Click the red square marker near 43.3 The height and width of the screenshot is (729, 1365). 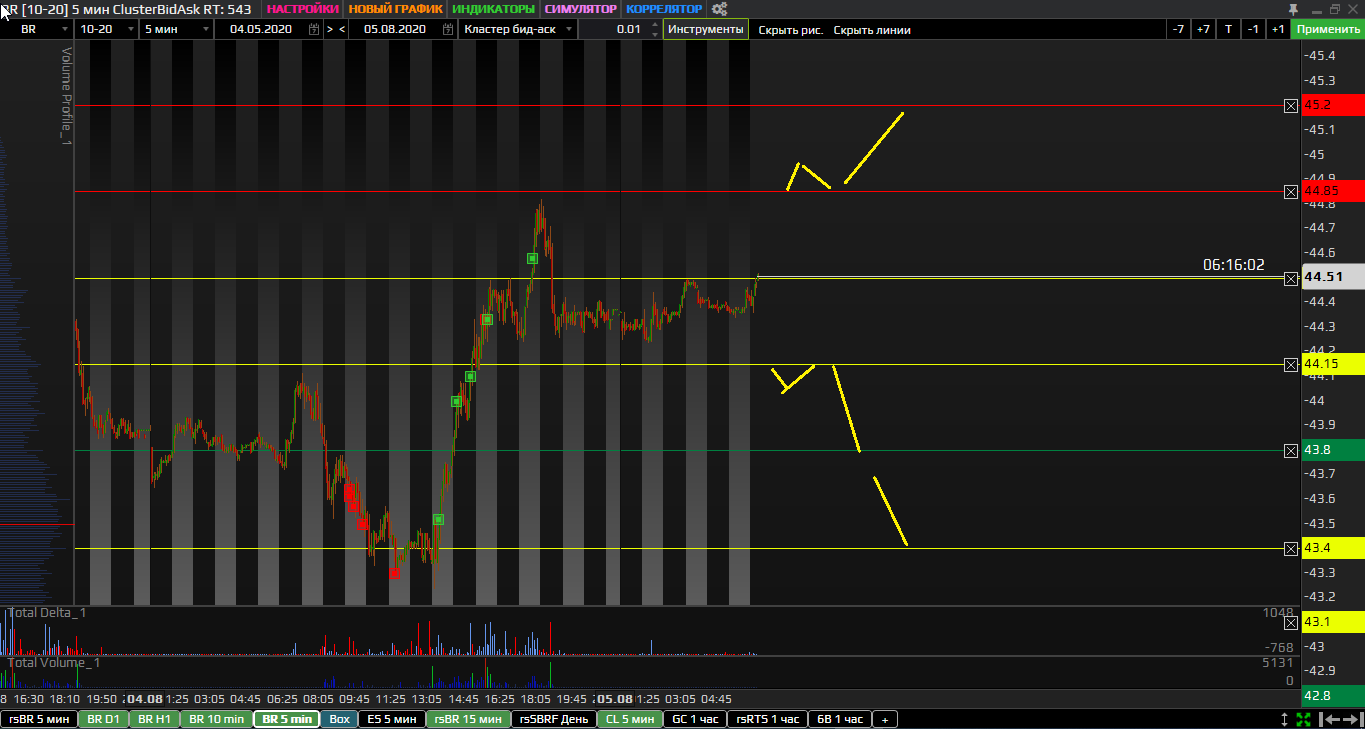pos(394,573)
